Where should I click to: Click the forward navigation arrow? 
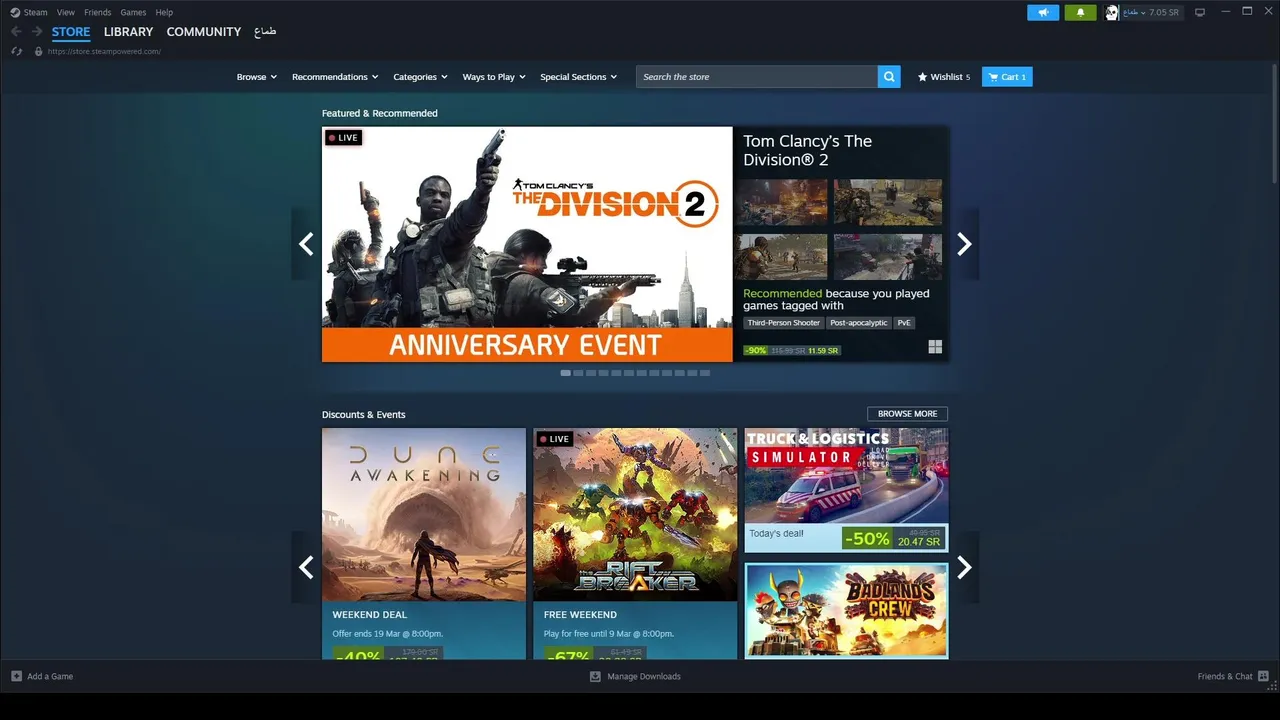coord(37,32)
